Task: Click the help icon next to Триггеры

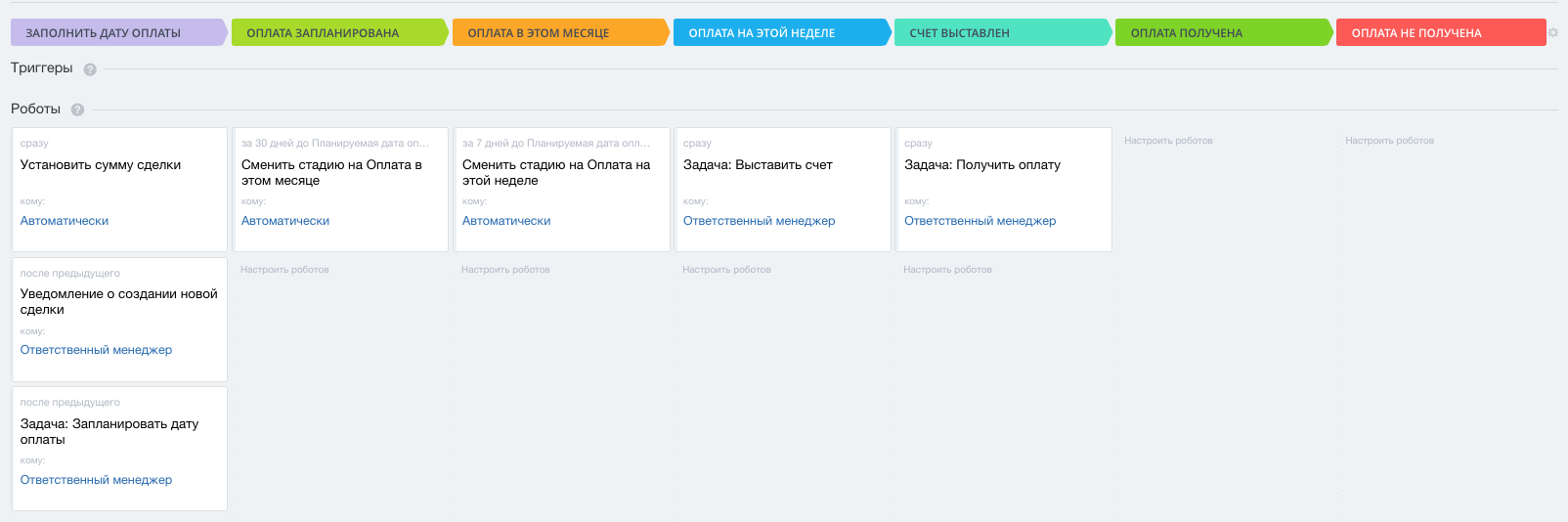Action: 90,69
